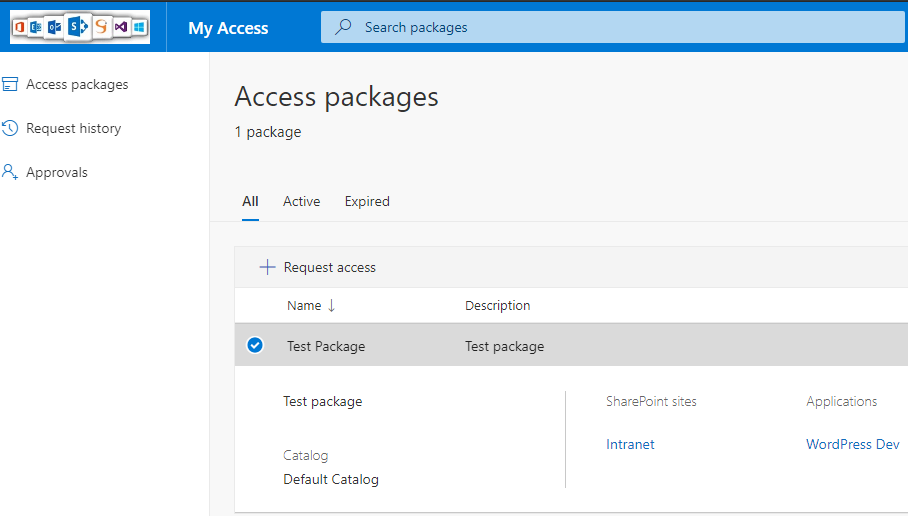
Task: Click the My Access header title
Action: click(228, 28)
